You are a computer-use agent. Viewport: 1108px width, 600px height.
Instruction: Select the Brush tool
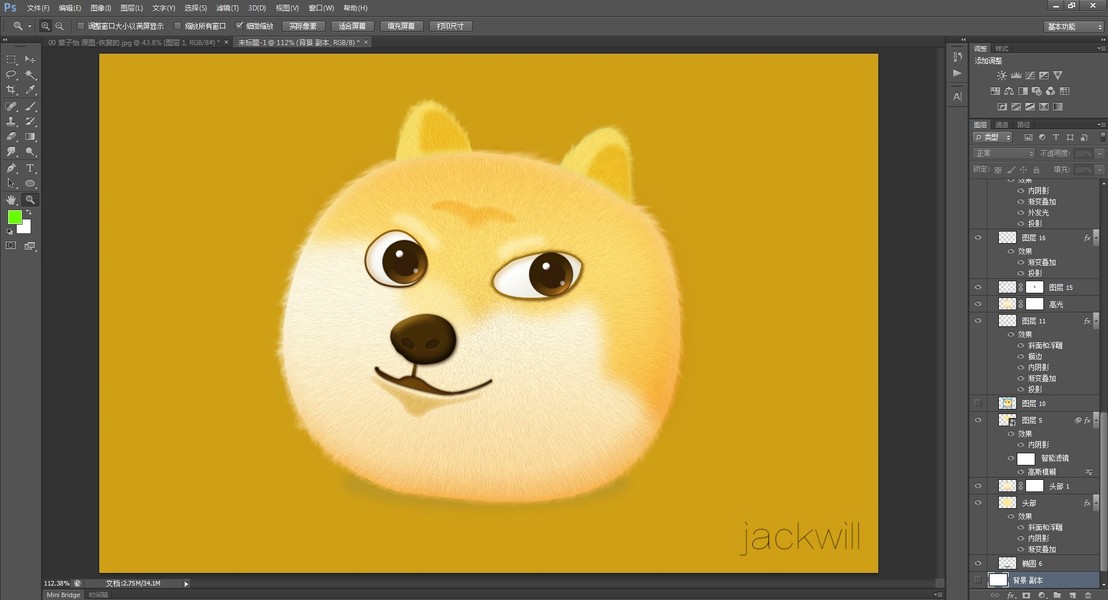(30, 107)
